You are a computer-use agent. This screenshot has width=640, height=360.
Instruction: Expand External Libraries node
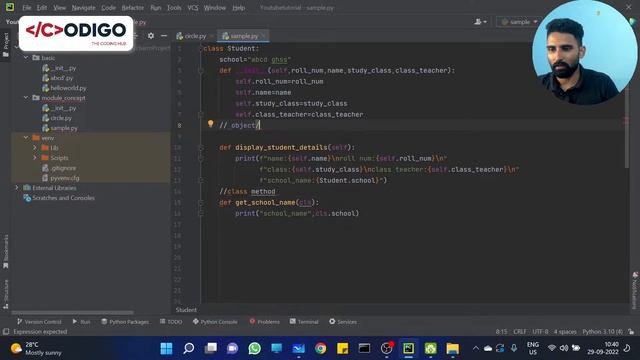pyautogui.click(x=17, y=188)
